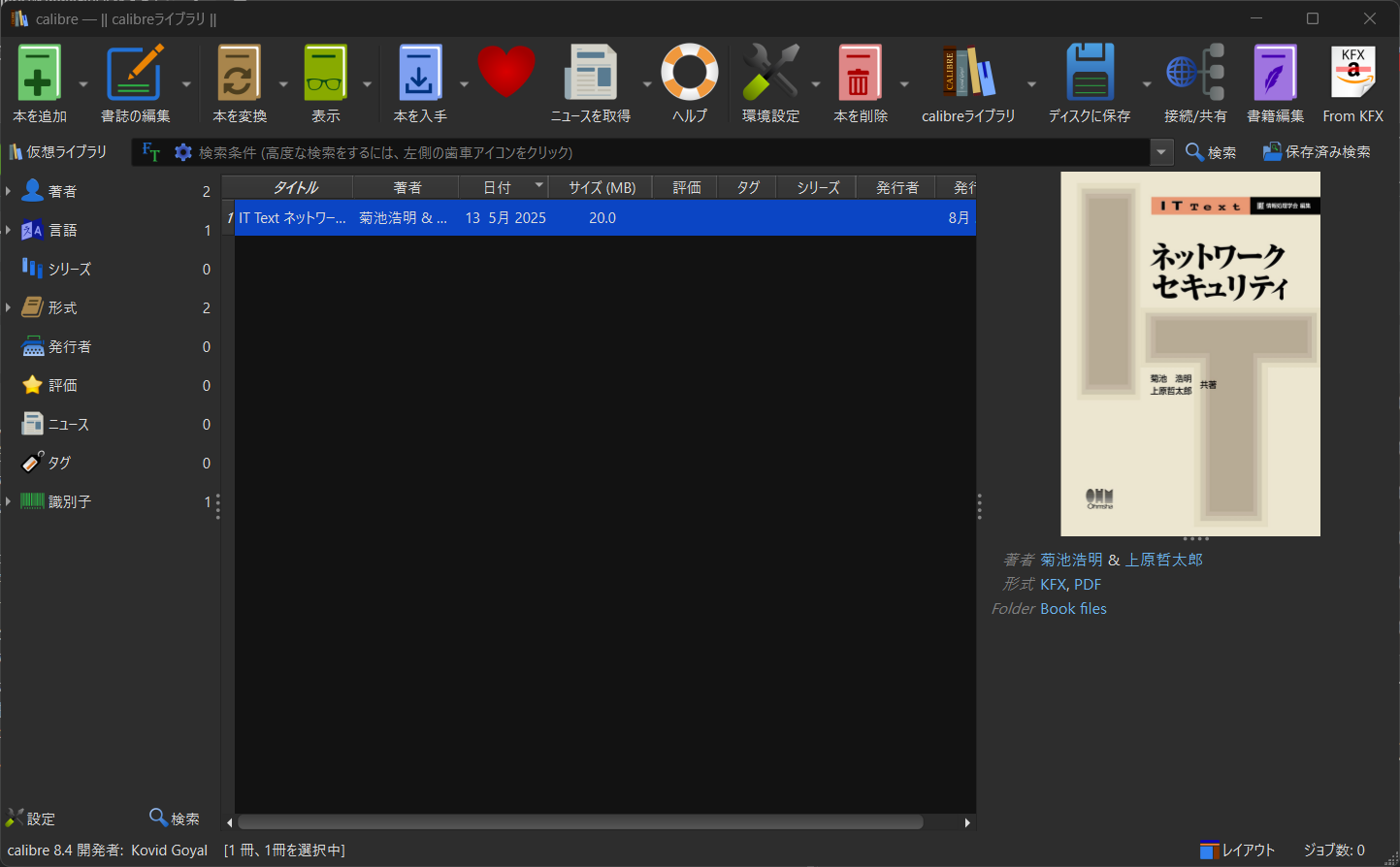
Task: Click the 本を変換 convert books icon
Action: pyautogui.click(x=240, y=73)
